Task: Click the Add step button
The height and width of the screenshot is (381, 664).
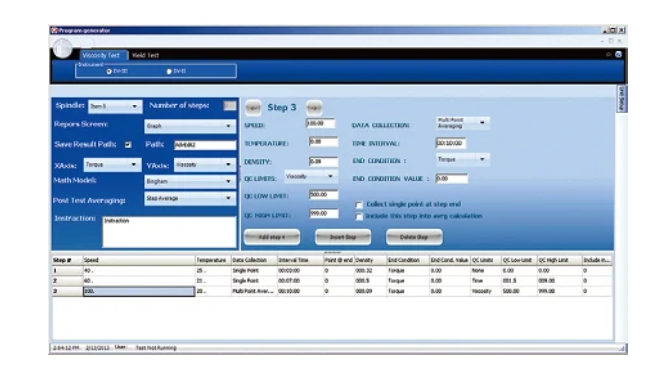Action: [x=272, y=237]
